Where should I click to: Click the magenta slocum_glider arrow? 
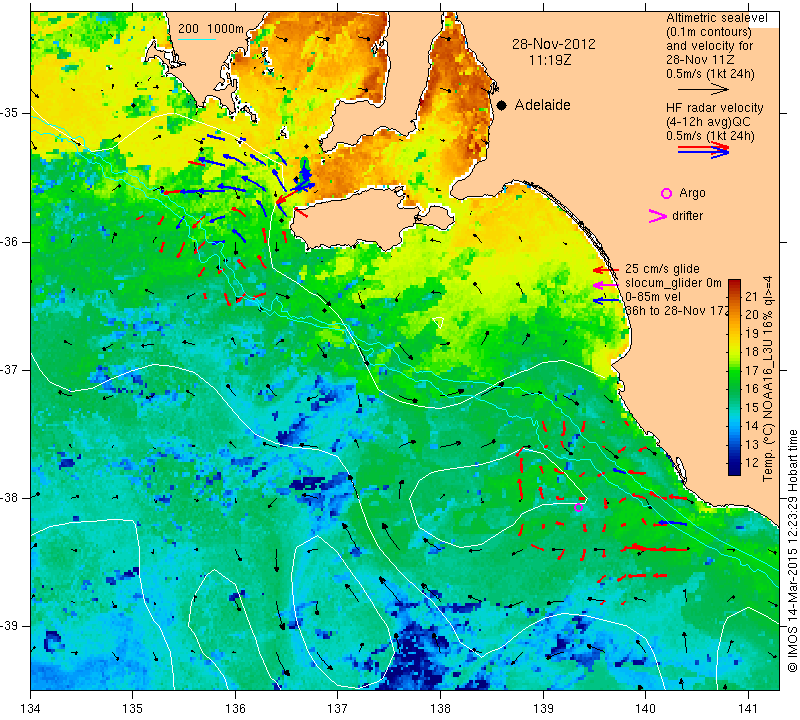pyautogui.click(x=606, y=284)
